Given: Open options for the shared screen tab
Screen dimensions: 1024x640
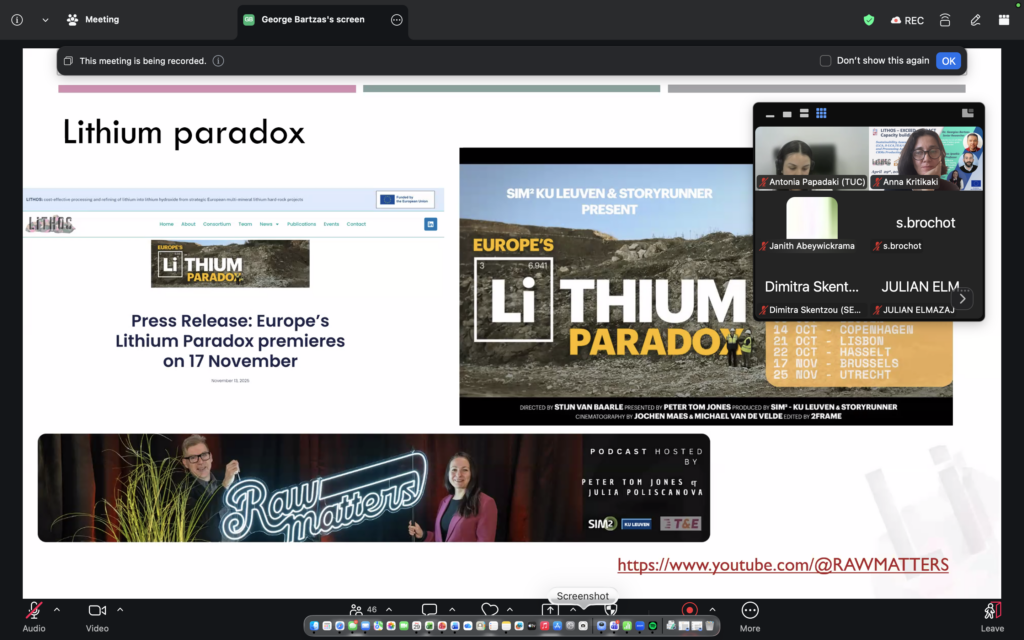Looking at the screenshot, I should click(396, 20).
